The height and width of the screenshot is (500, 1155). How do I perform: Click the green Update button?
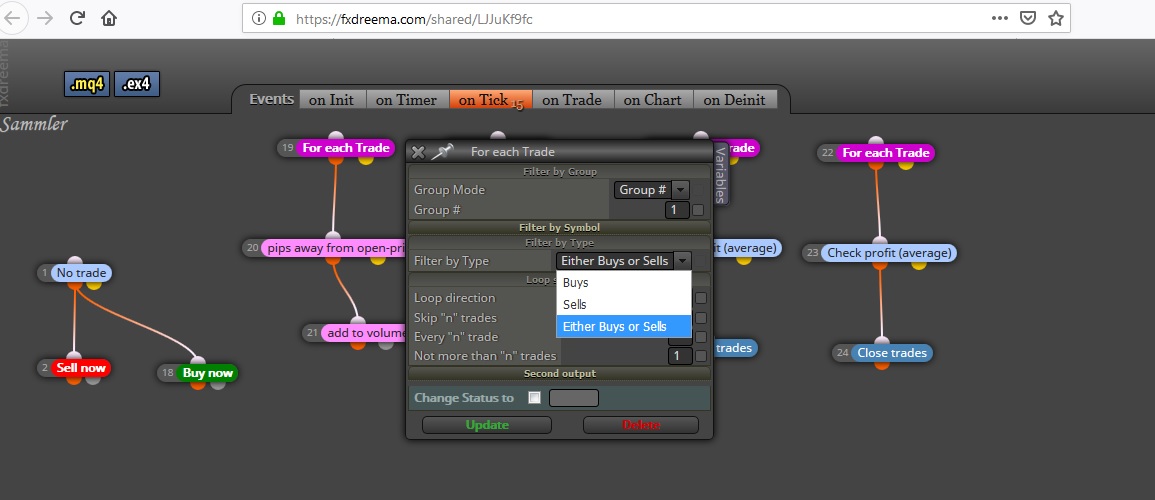click(x=487, y=425)
